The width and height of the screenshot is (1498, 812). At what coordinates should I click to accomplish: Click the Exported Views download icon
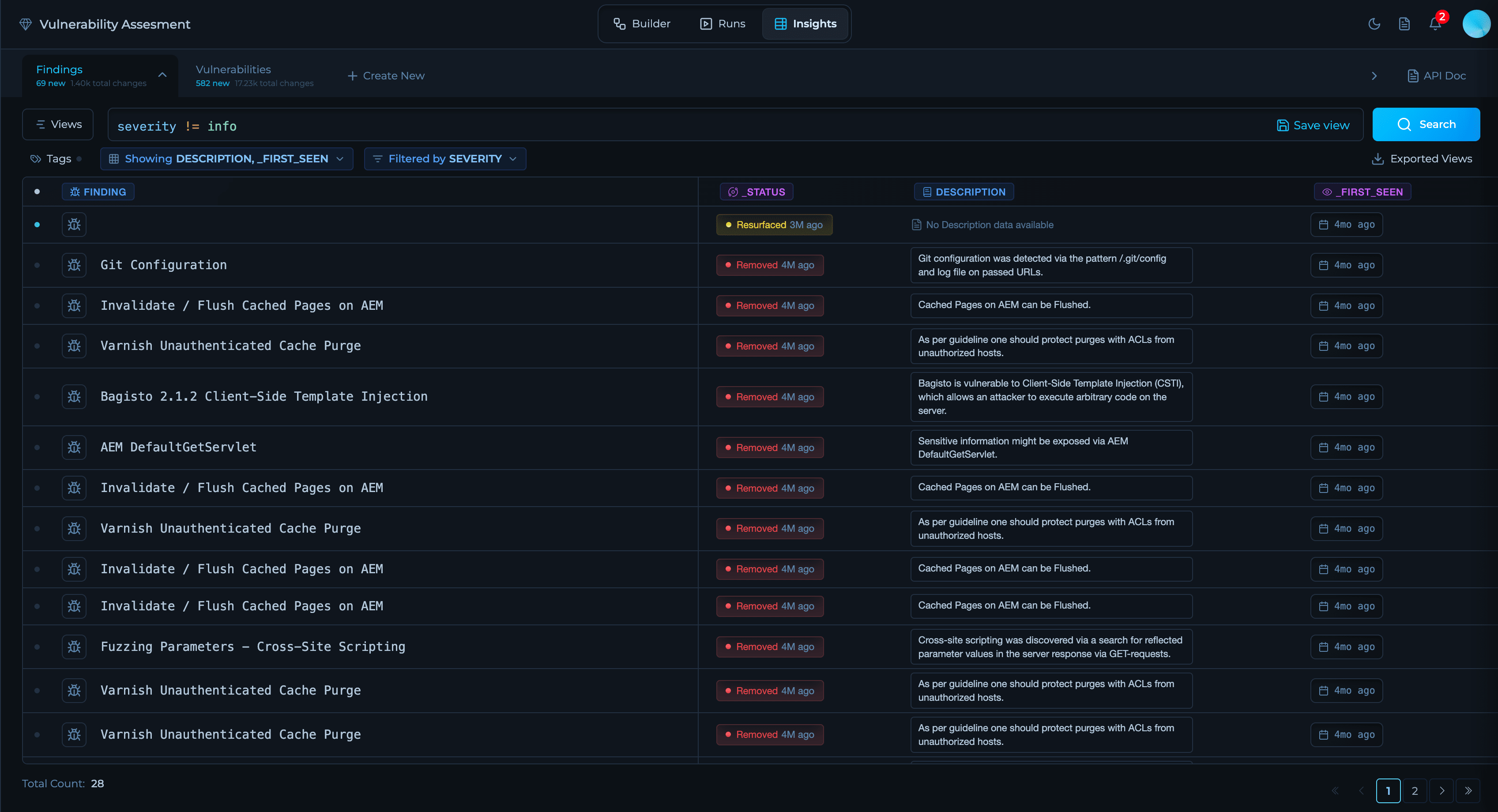[1377, 159]
